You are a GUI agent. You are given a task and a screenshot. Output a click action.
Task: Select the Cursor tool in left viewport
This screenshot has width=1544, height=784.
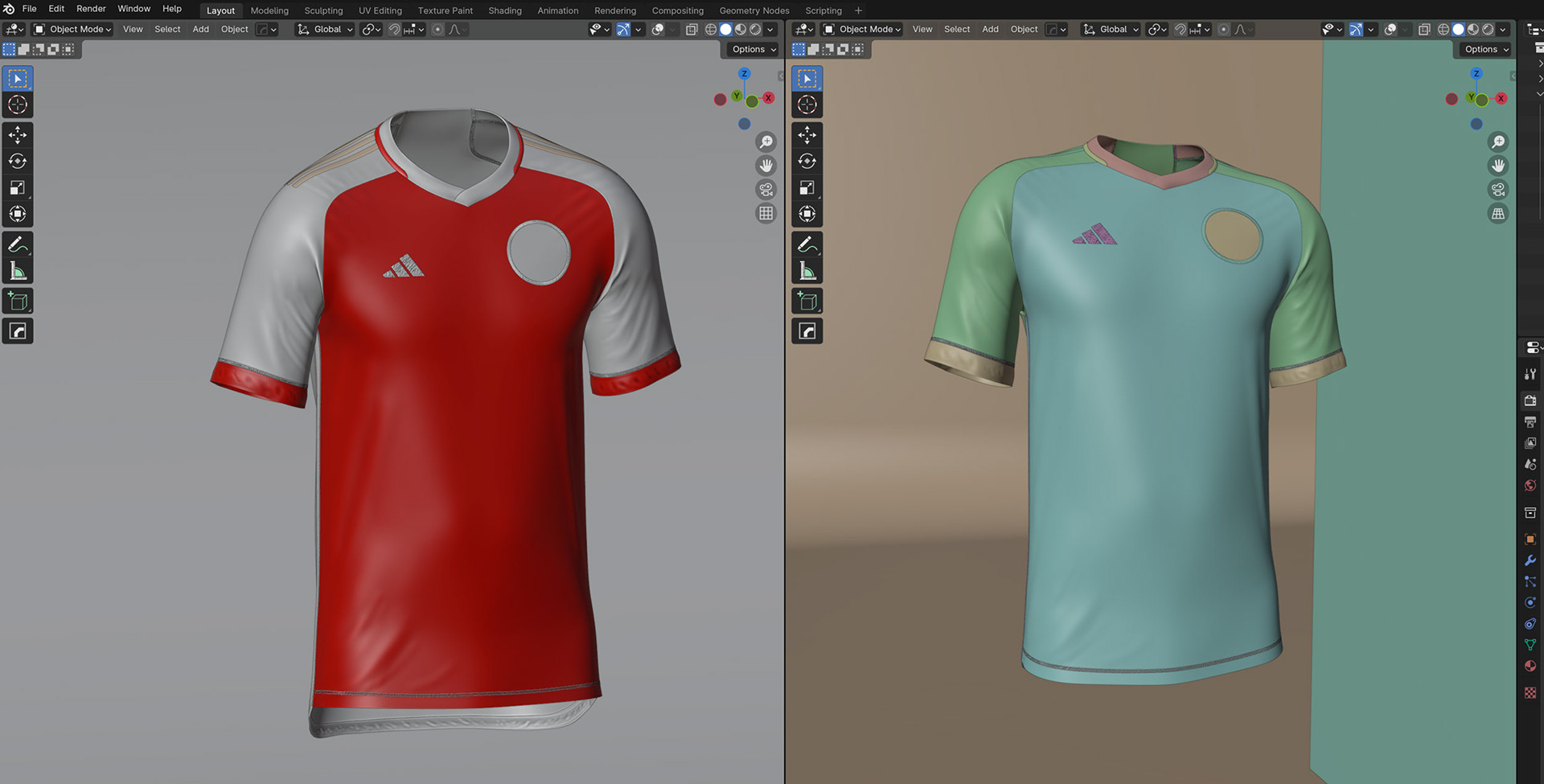coord(18,105)
